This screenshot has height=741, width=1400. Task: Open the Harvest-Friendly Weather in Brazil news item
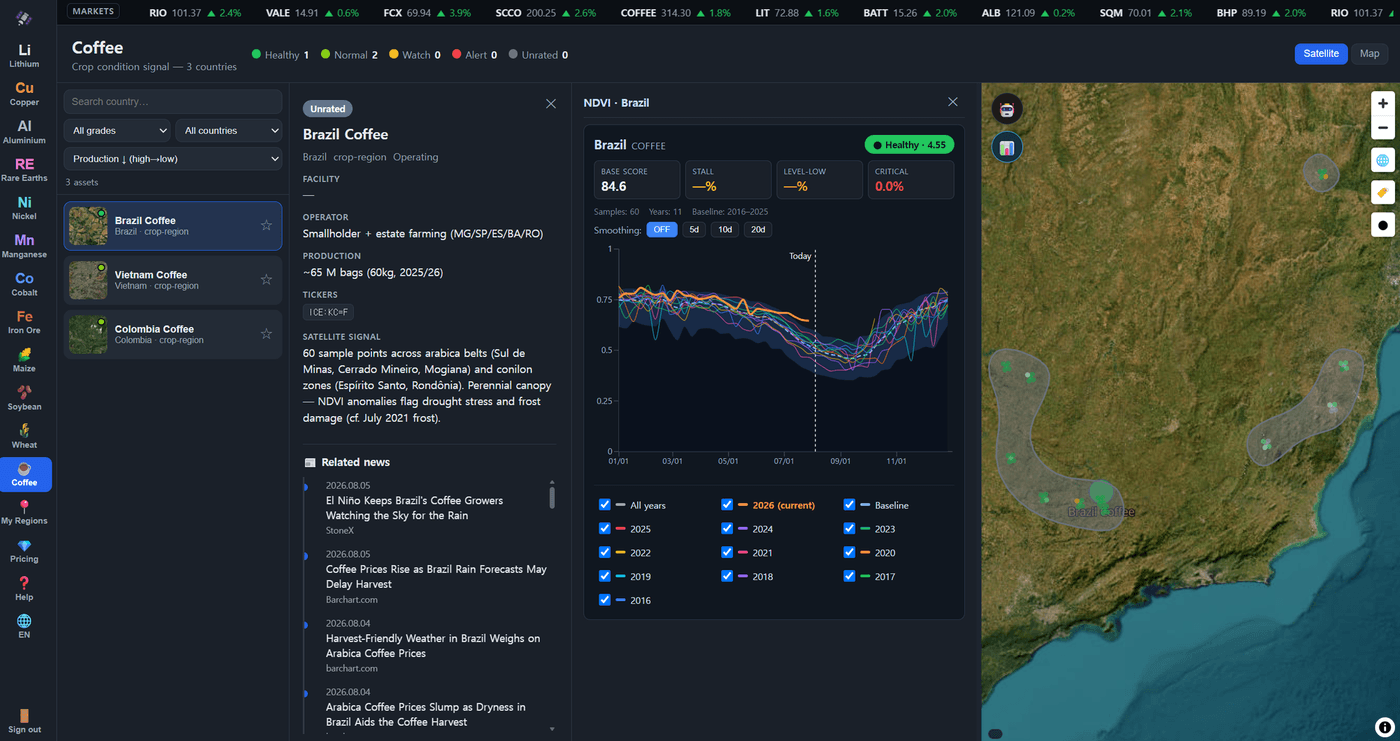point(433,646)
